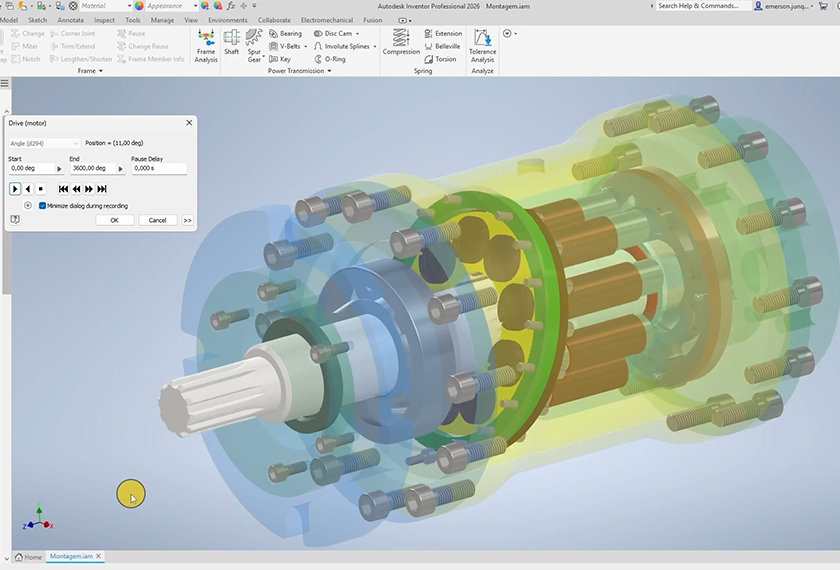Select the O-Ring tool
Screen dimensions: 840x570
click(x=329, y=59)
